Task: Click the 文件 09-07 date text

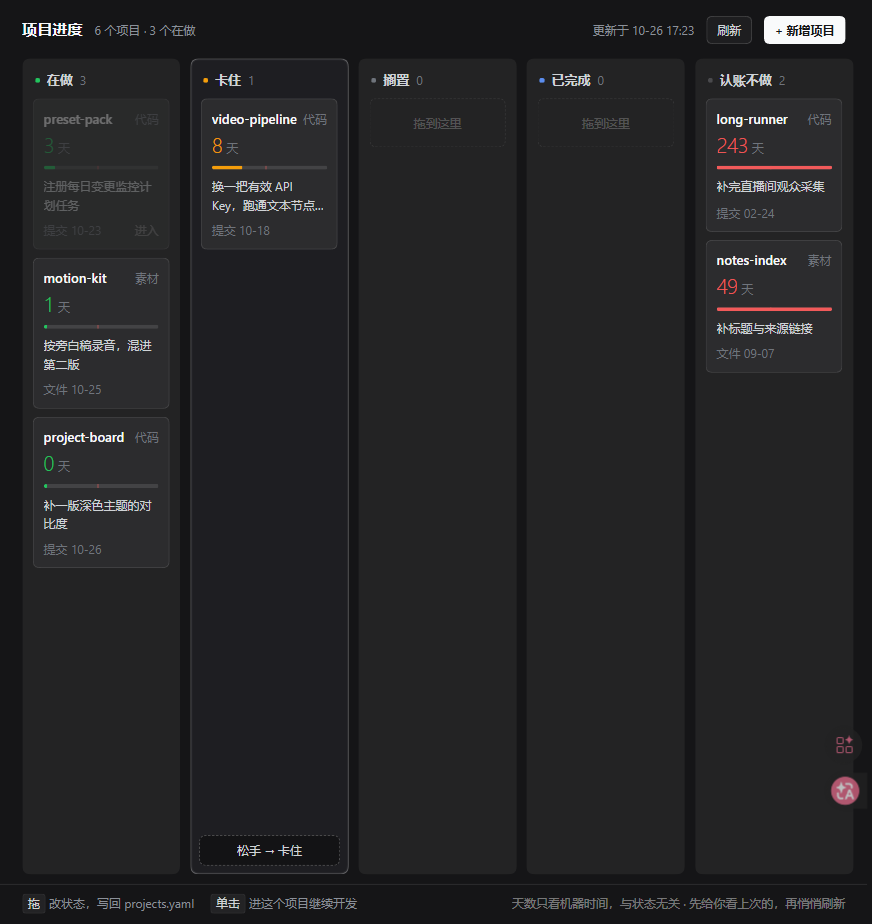Action: [x=745, y=354]
